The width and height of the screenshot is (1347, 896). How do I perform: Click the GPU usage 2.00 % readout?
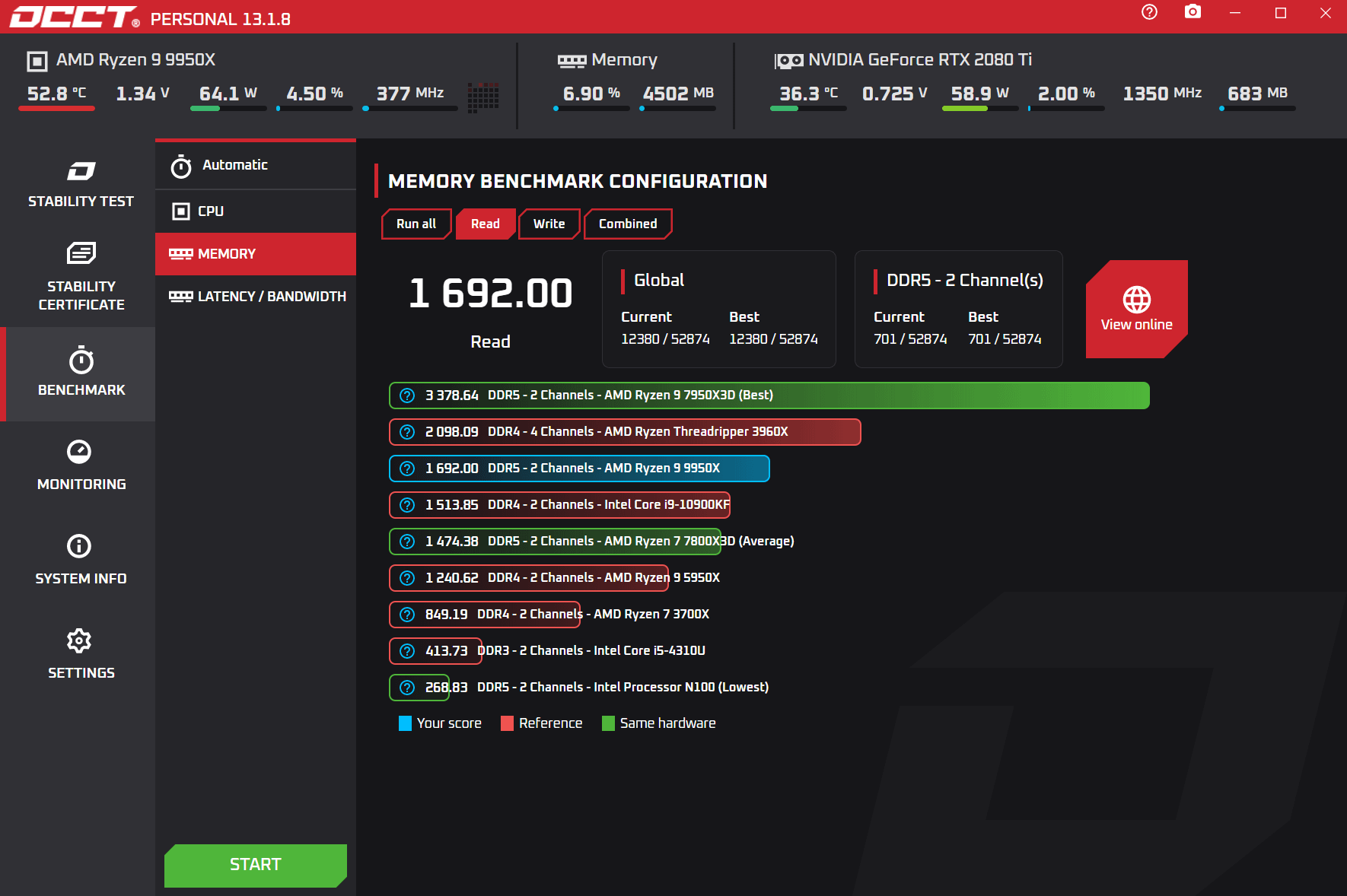pyautogui.click(x=1066, y=94)
